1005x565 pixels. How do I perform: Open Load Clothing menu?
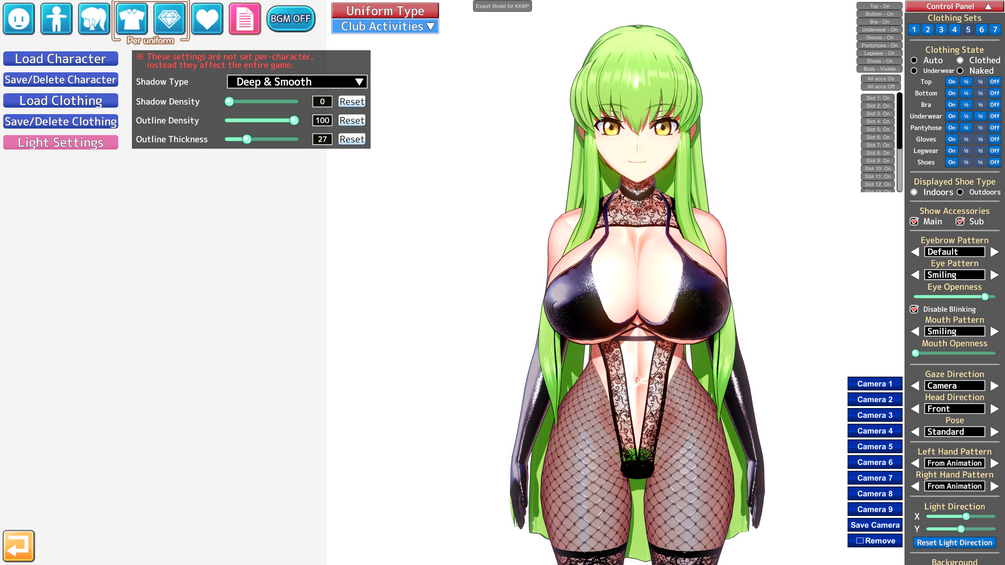(60, 101)
